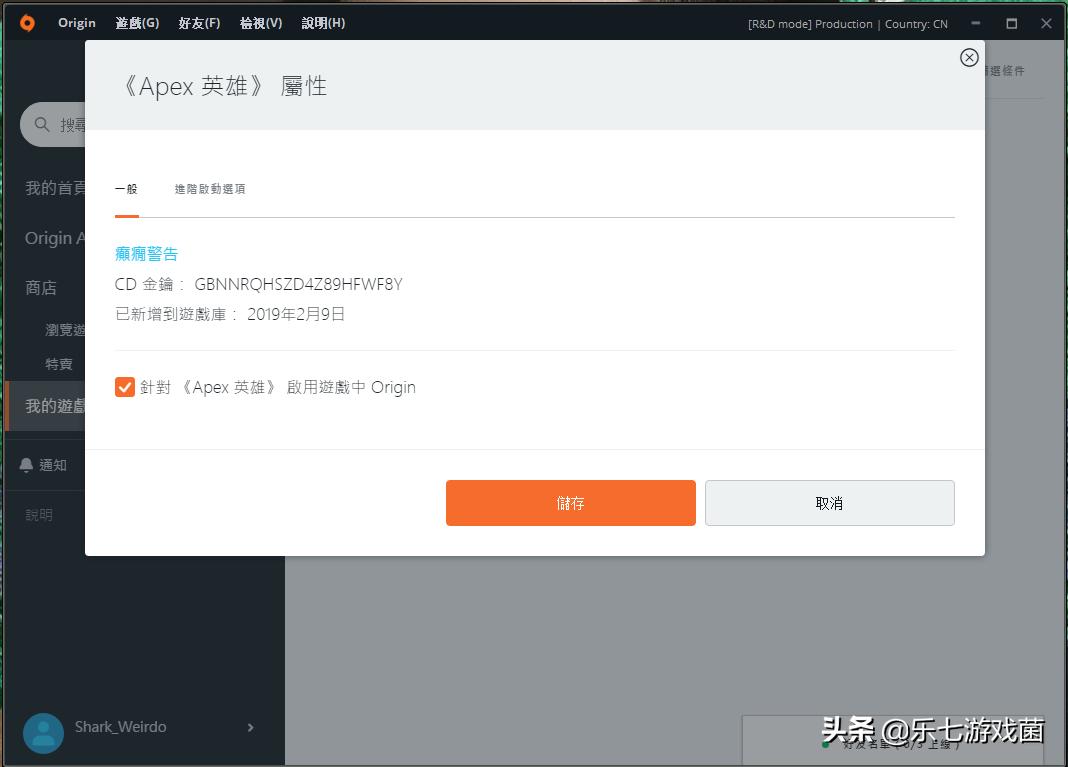Expand the Shark_Weirdo profile chevron
Image resolution: width=1068 pixels, height=767 pixels.
tap(250, 728)
